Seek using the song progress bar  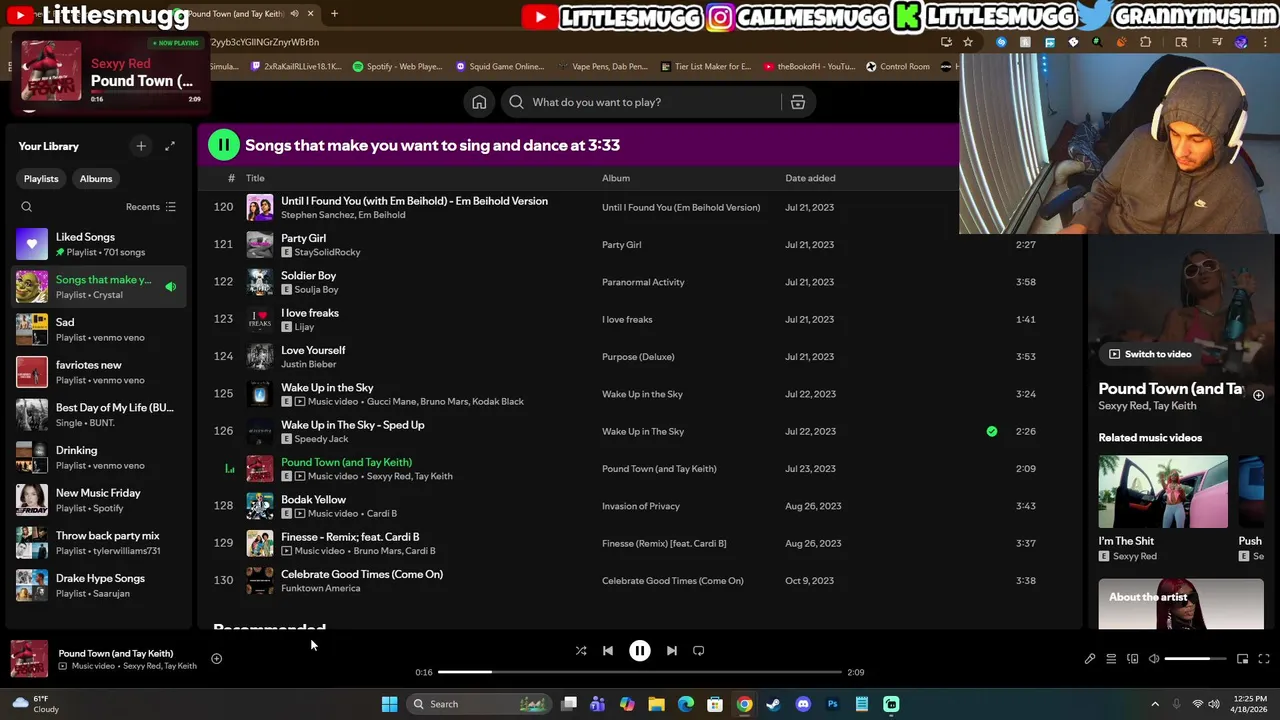point(640,672)
